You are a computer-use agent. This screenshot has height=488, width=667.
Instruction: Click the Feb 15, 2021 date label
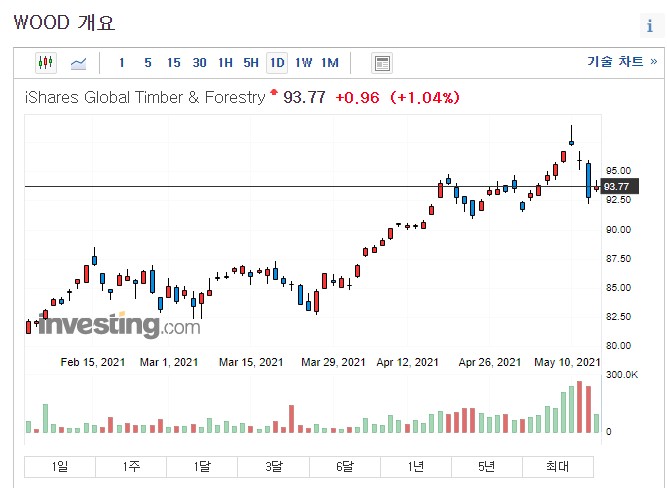tap(93, 362)
